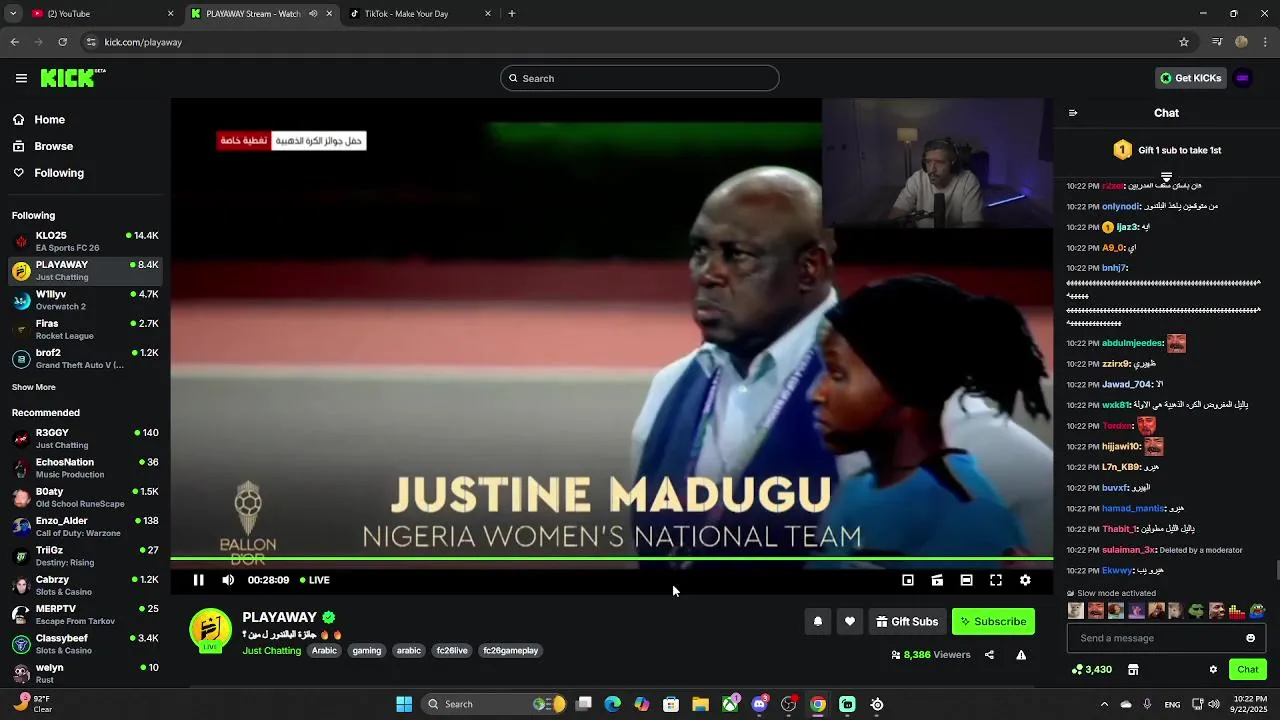The image size is (1280, 720).
Task: Open Cabrzy Slots & Casino channel
Action: click(85, 585)
